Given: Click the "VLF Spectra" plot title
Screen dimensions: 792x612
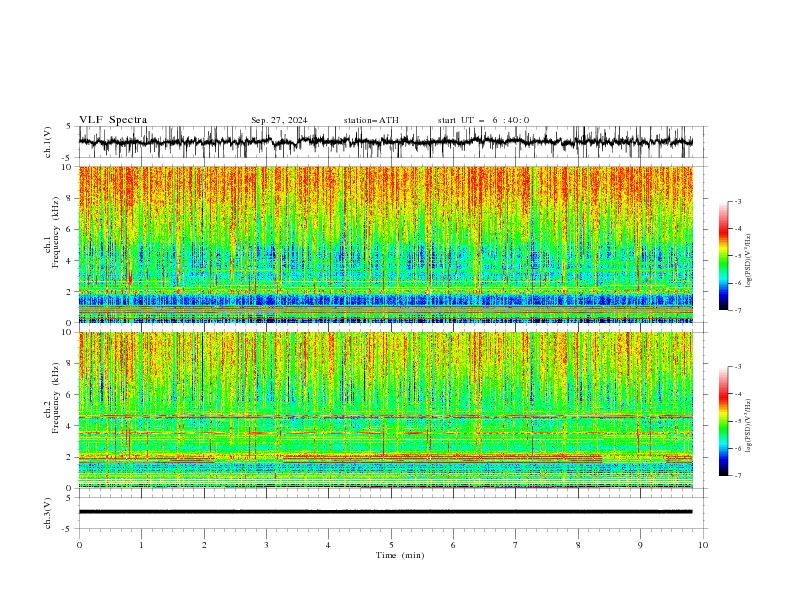Looking at the screenshot, I should (113, 120).
